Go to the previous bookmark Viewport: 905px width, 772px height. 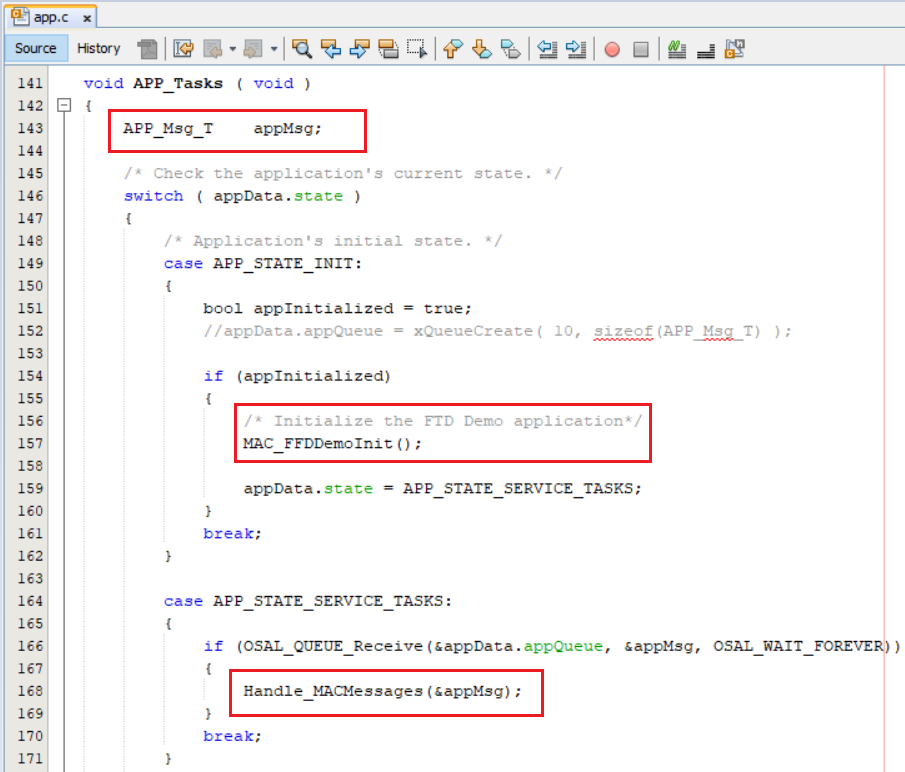pos(453,48)
